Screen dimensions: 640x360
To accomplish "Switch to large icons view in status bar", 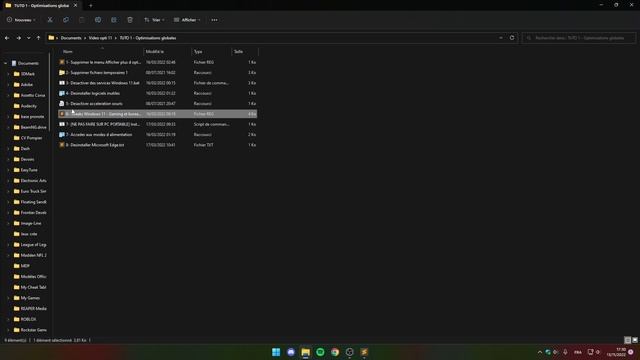I will click(635, 340).
